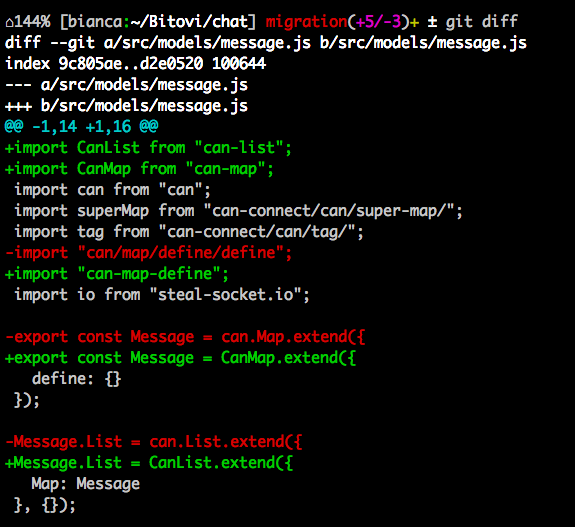Viewport: 575px width, 527px height.
Task: Click the added line importing CanList
Action: point(148,148)
